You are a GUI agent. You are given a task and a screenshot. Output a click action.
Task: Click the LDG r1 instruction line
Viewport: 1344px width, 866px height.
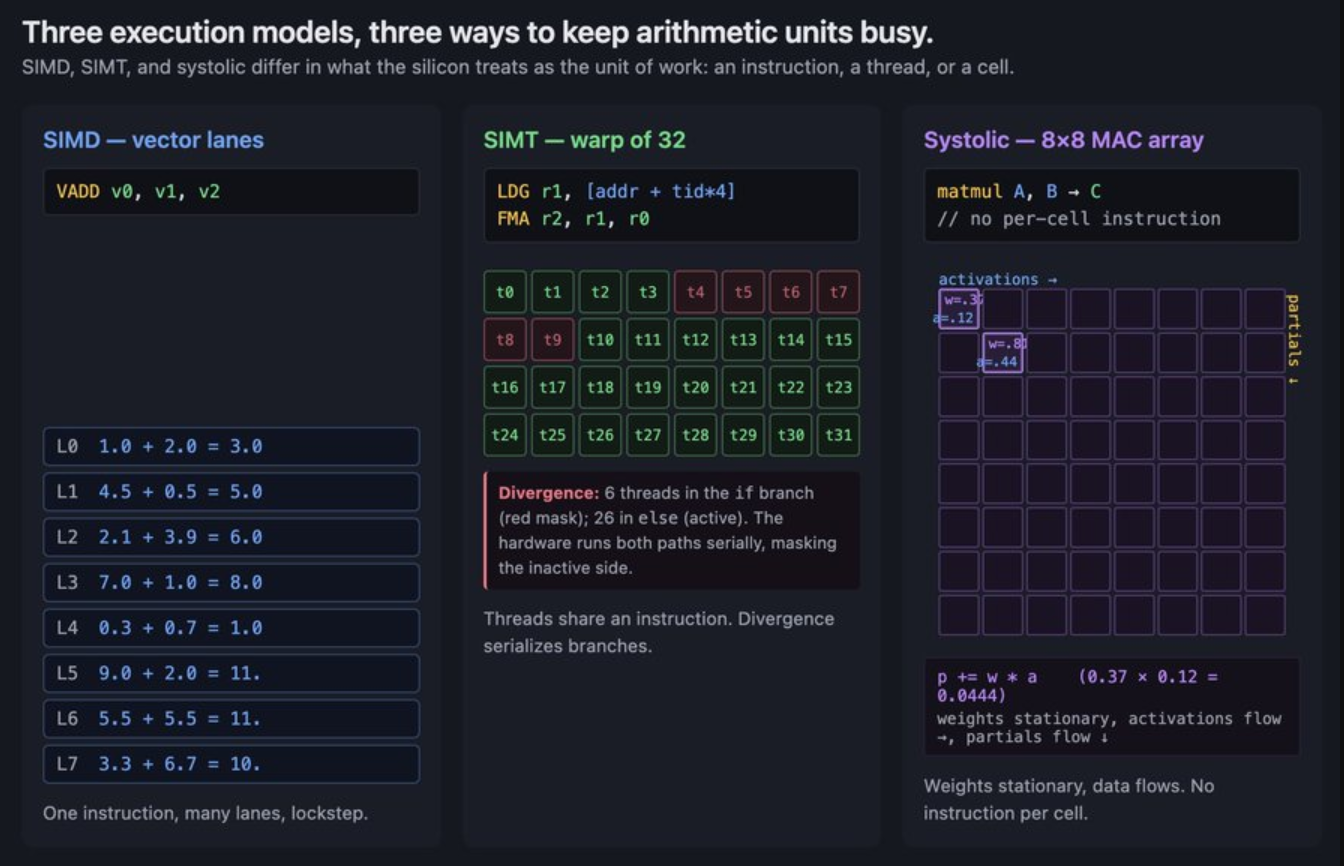615,191
